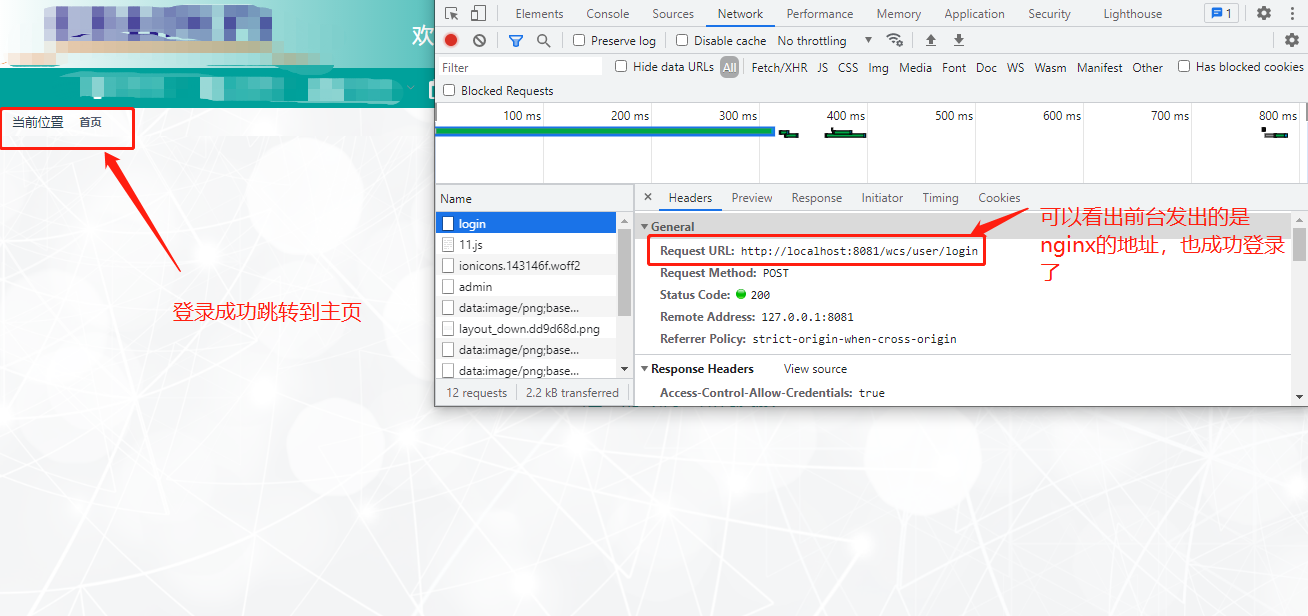The width and height of the screenshot is (1308, 616).
Task: Filter requests by Media
Action: coord(915,68)
